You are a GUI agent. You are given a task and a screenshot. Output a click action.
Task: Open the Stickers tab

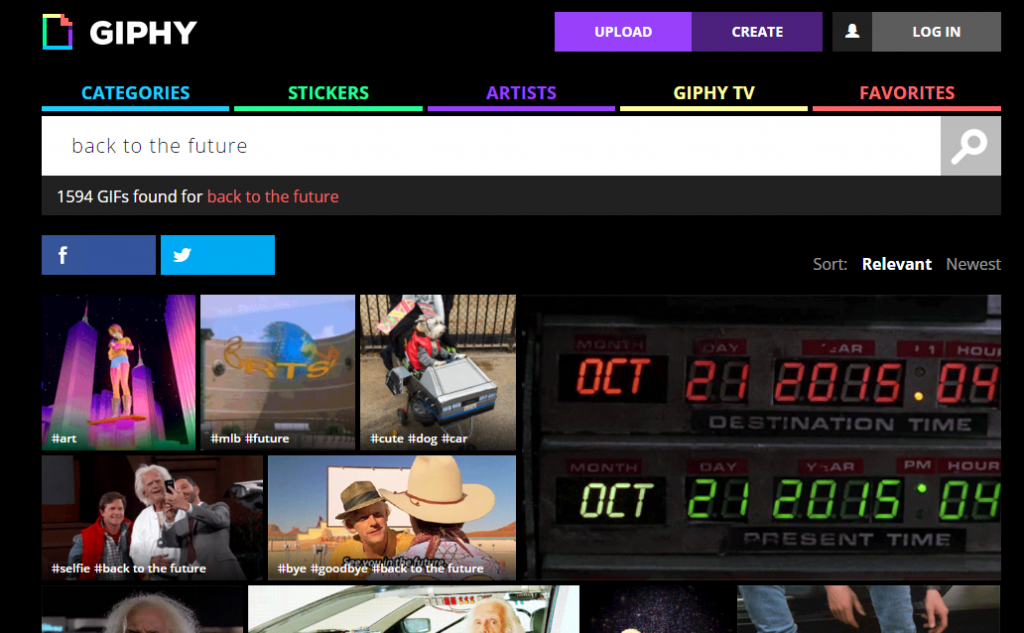point(328,93)
